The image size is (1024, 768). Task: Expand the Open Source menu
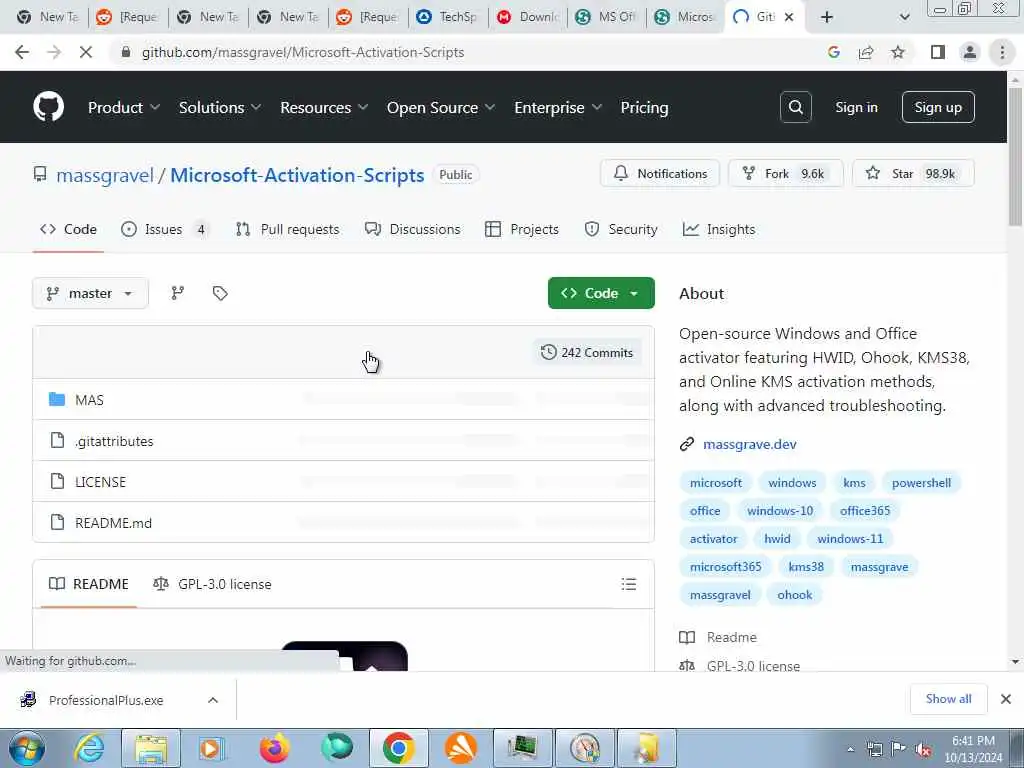tap(441, 108)
